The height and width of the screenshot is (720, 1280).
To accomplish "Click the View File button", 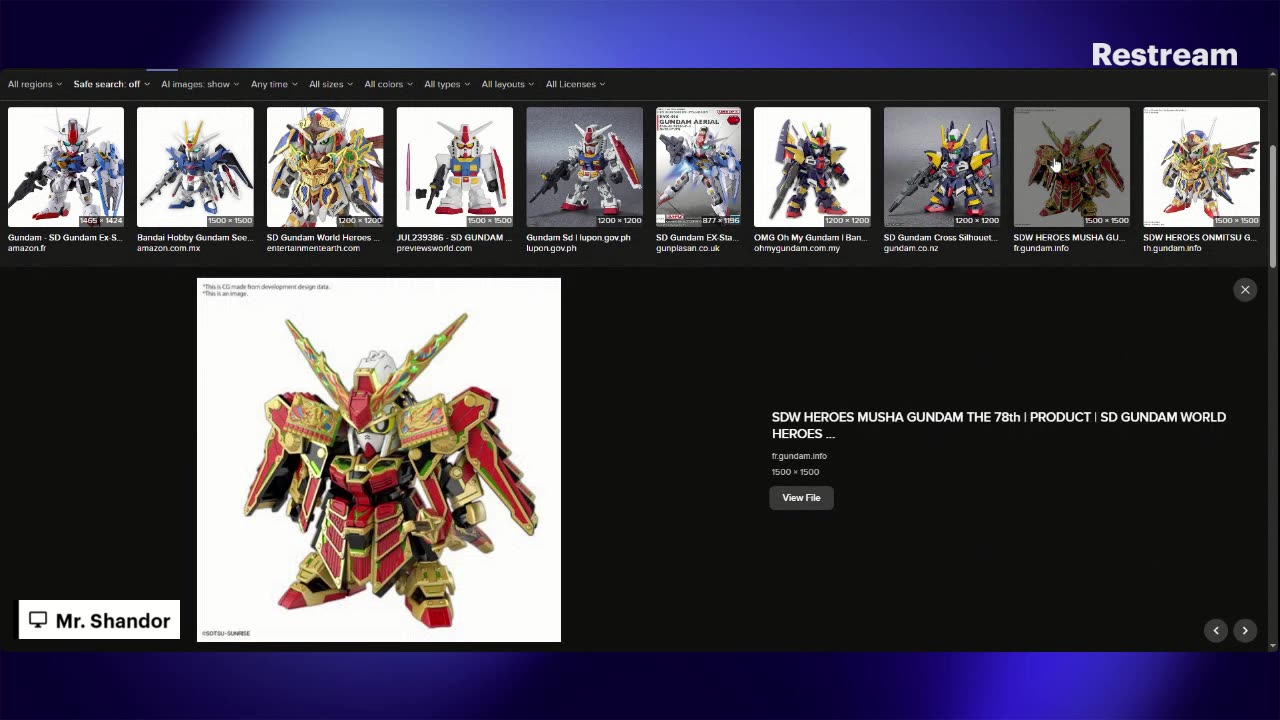I will [801, 497].
